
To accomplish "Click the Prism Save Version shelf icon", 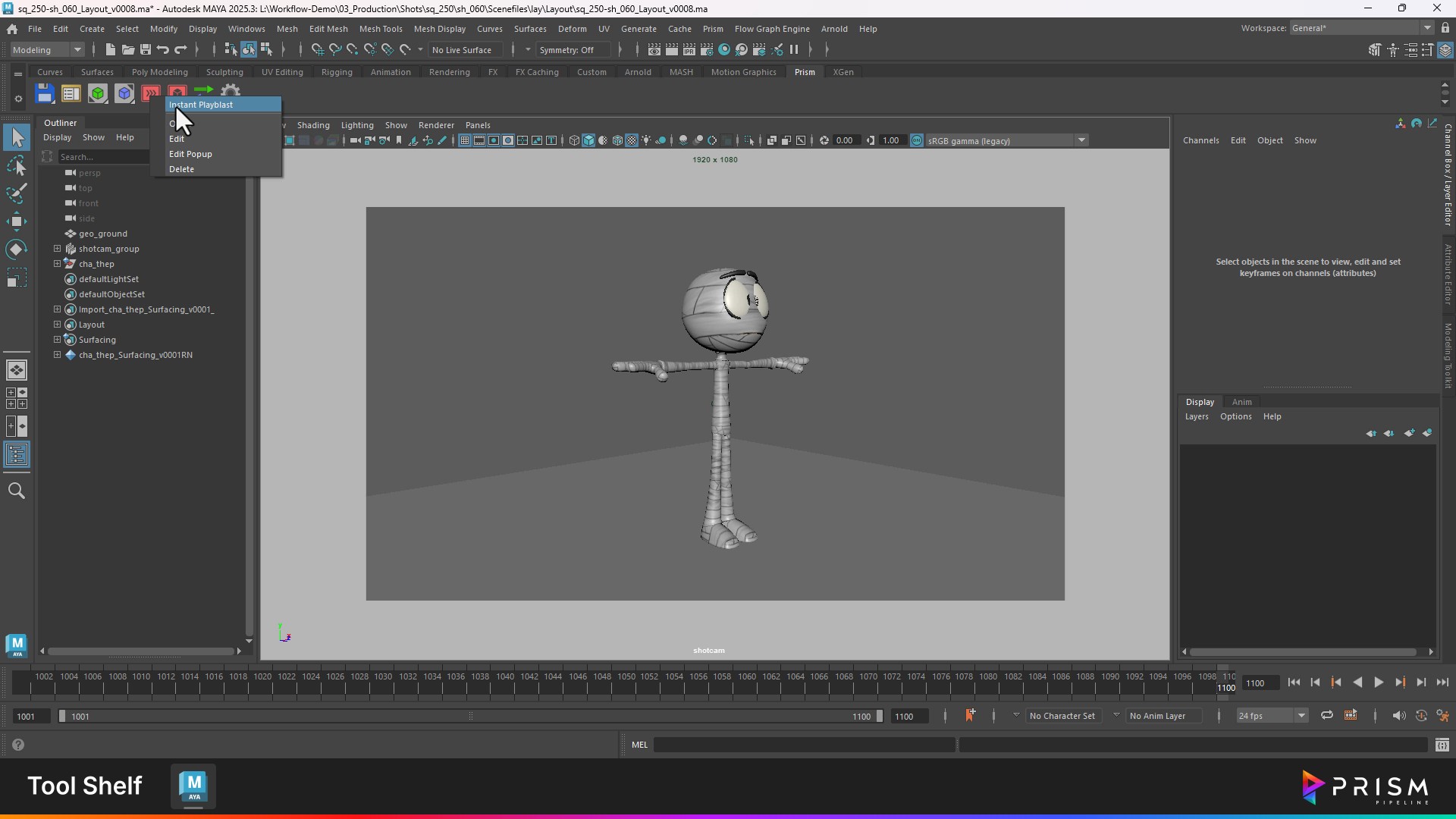I will (x=44, y=94).
